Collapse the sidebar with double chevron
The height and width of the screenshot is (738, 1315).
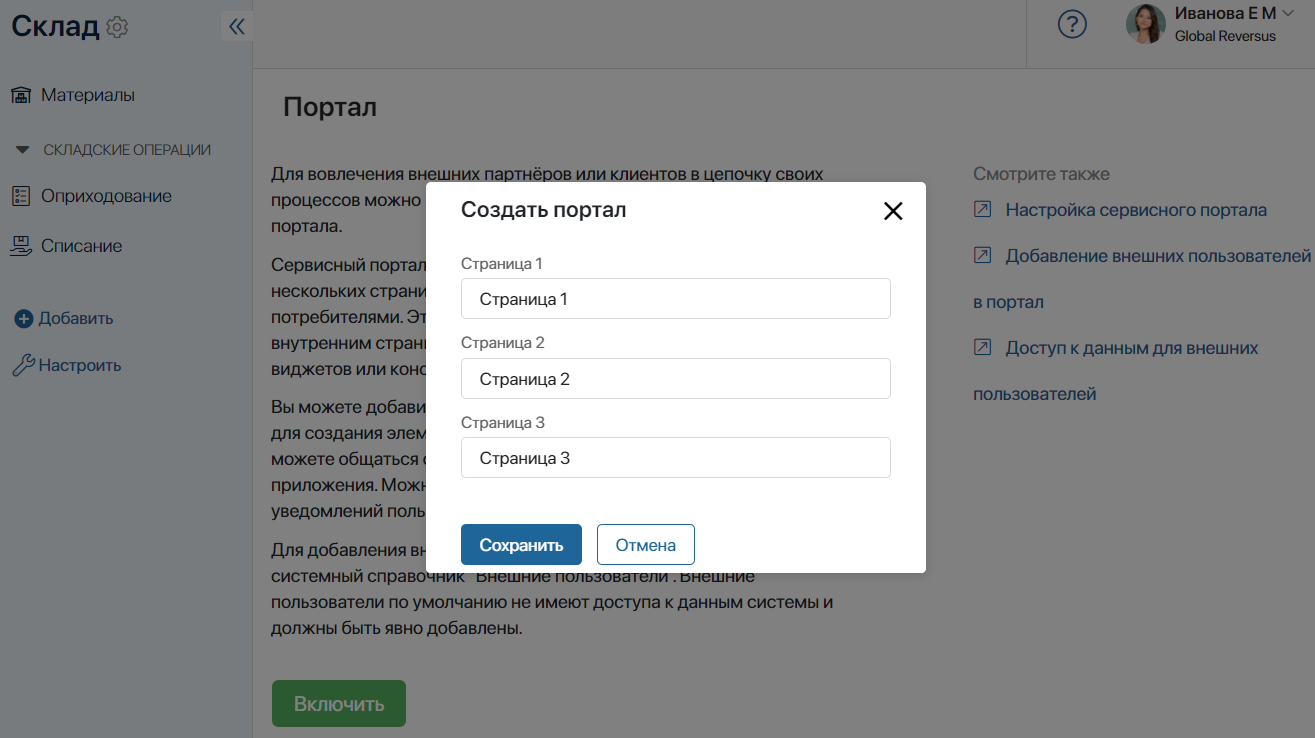click(x=237, y=27)
